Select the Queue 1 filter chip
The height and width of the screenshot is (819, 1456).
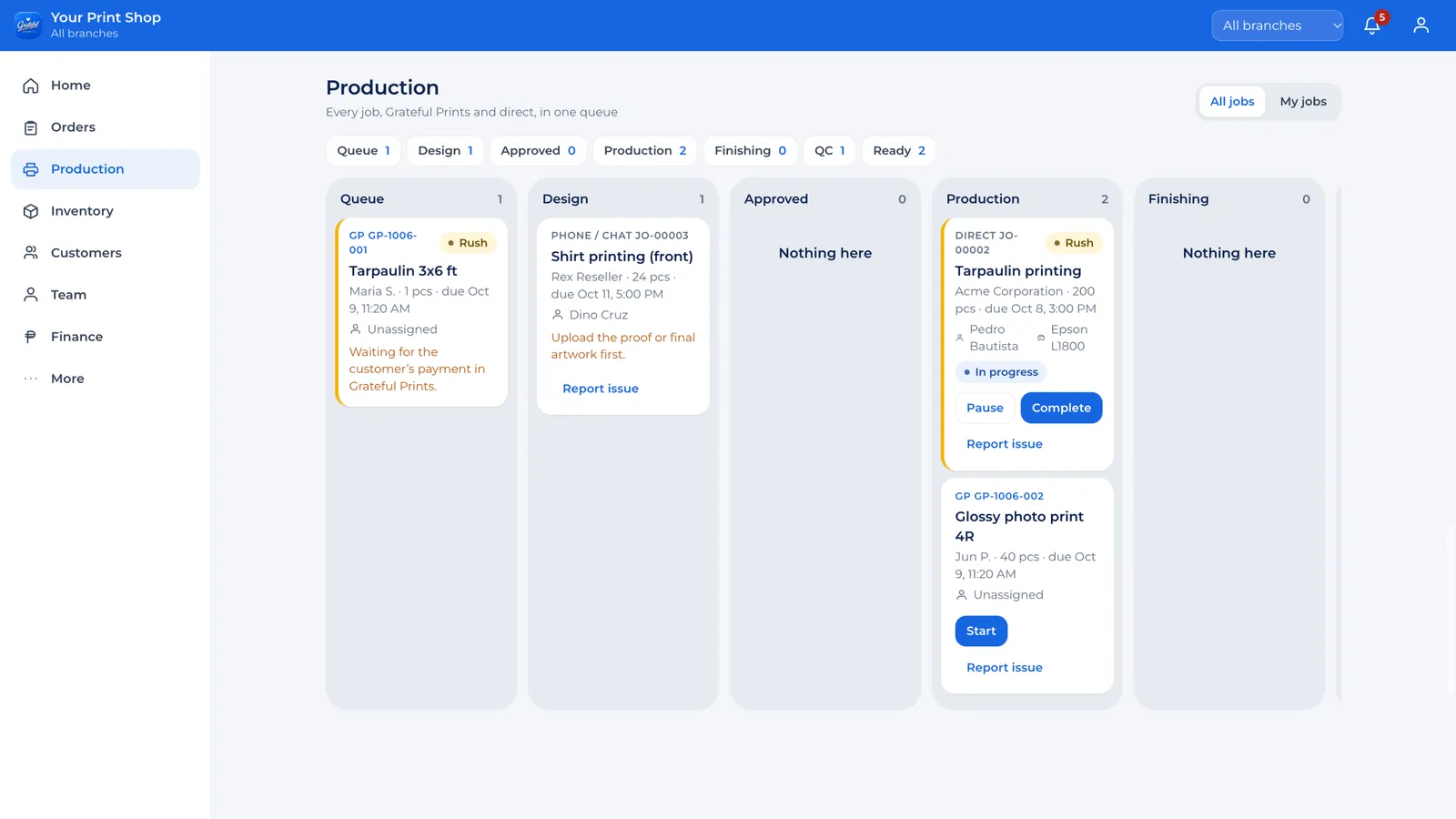coord(363,151)
